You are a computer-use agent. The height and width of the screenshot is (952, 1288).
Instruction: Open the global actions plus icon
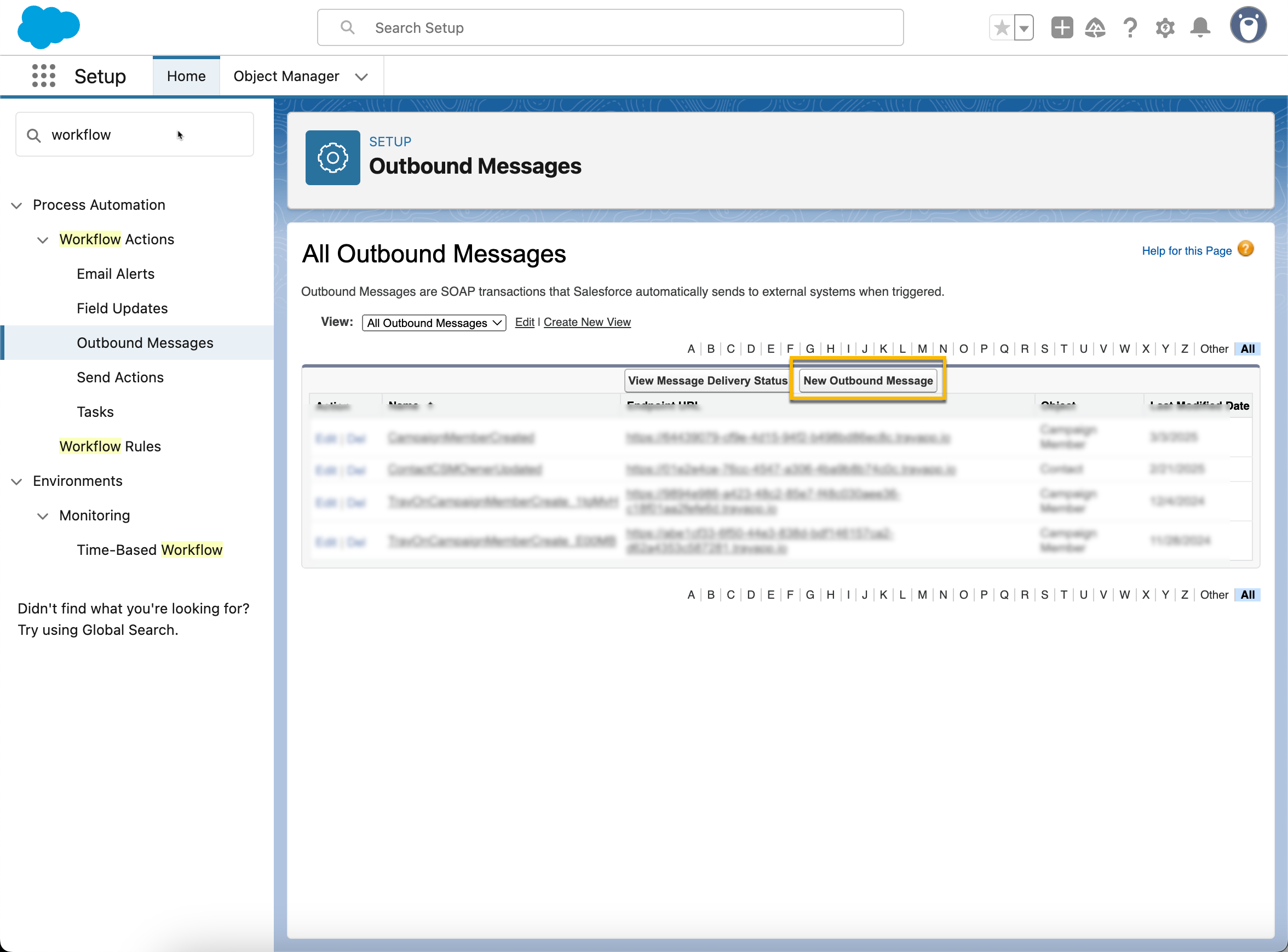point(1062,27)
